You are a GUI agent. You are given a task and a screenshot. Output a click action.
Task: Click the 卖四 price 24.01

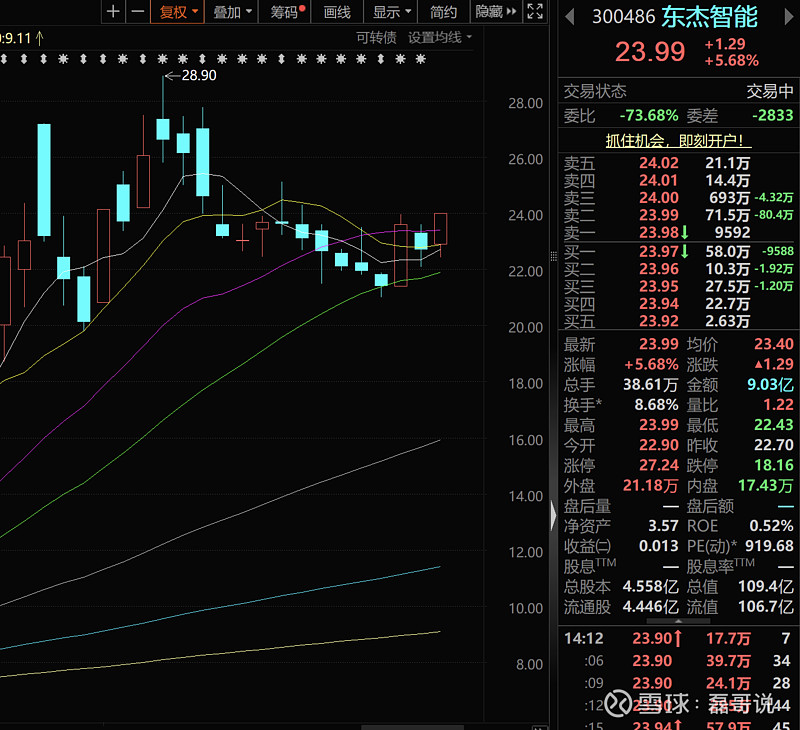click(659, 181)
